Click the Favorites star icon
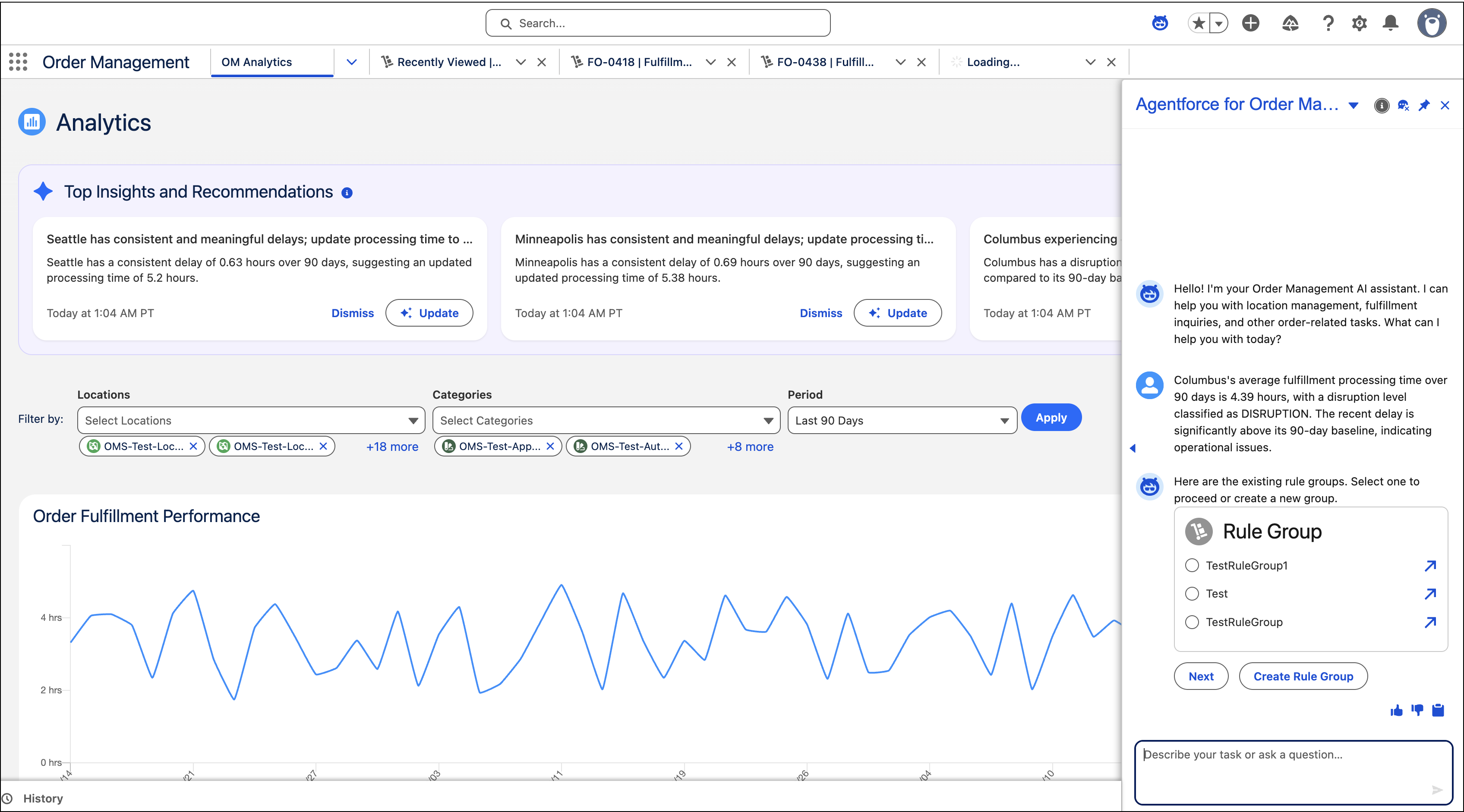The image size is (1464, 812). coord(1199,23)
